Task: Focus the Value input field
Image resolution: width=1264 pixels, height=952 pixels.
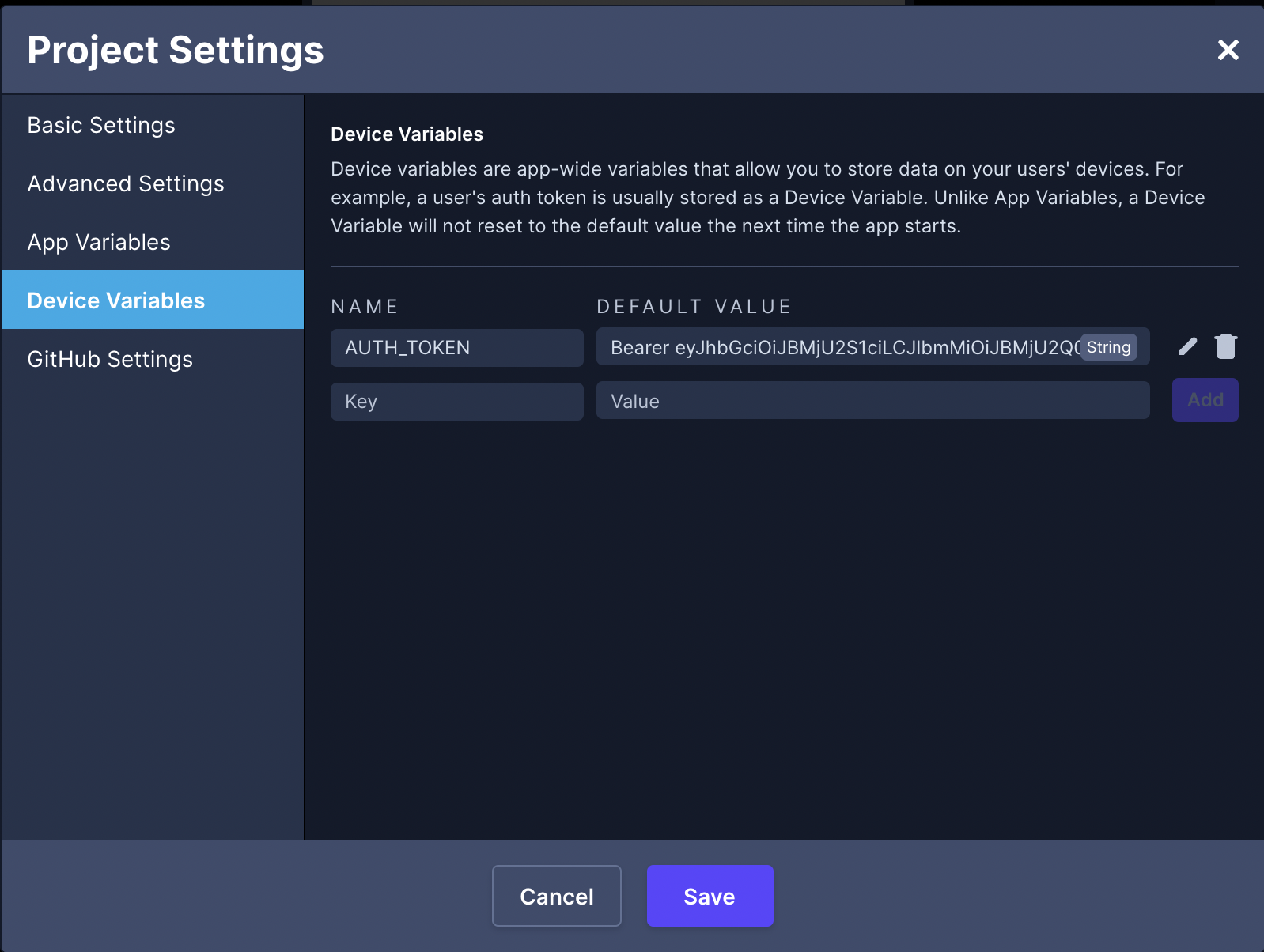Action: (x=872, y=401)
